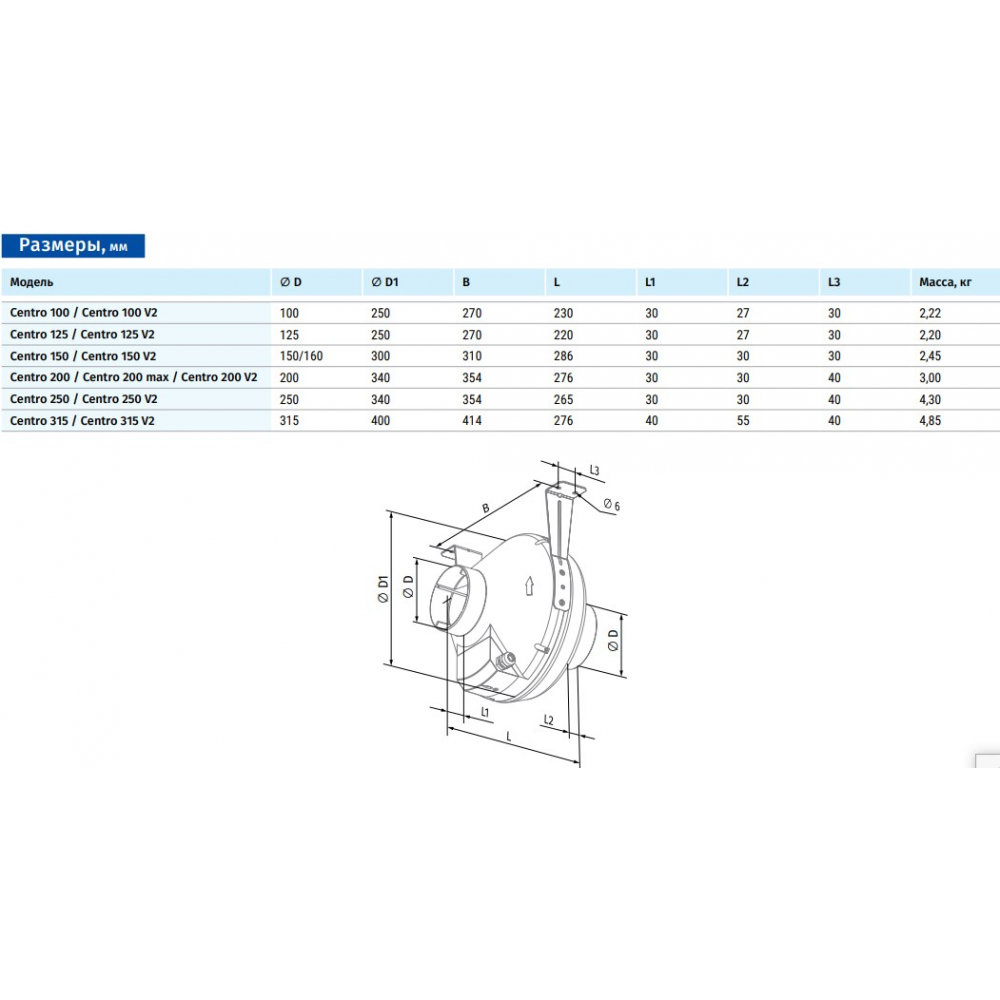Image resolution: width=1000 pixels, height=1000 pixels.
Task: Select the Centro 200 max model row
Action: click(133, 377)
